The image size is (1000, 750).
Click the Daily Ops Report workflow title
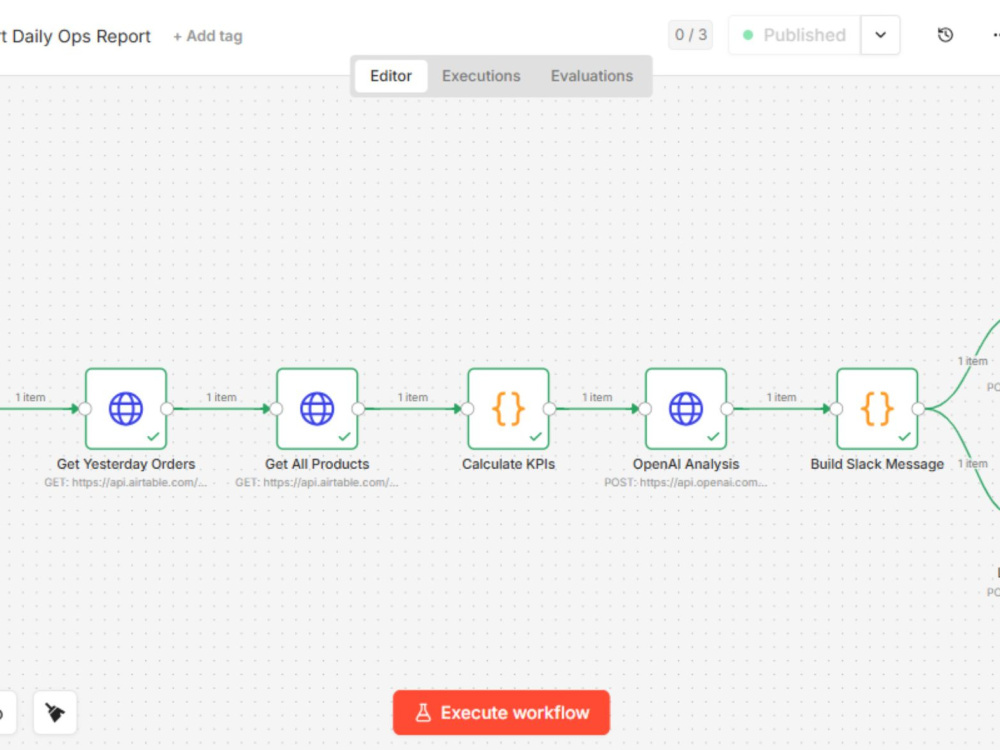coord(75,36)
